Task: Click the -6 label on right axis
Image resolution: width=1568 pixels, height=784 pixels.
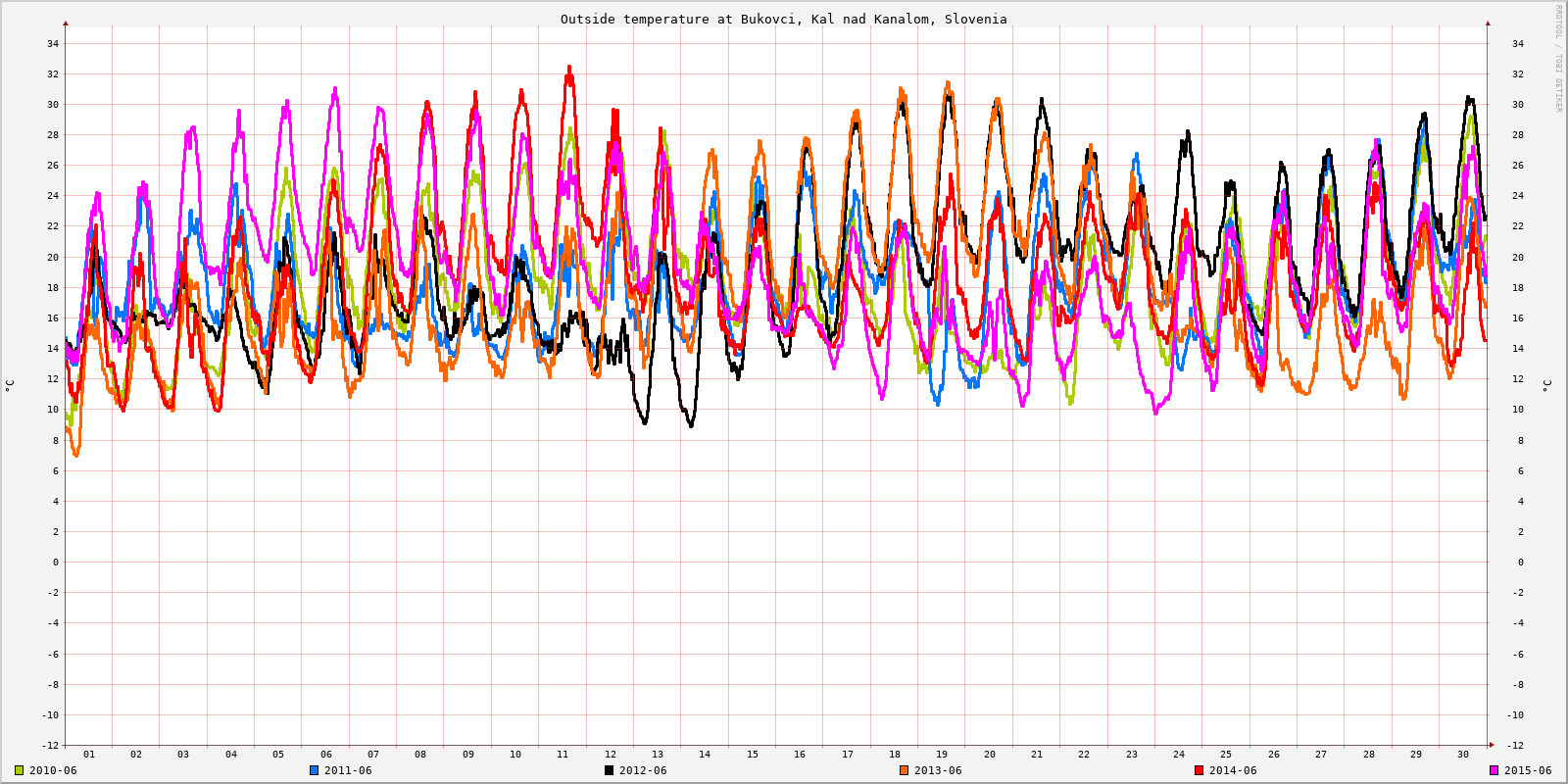Action: pos(1518,655)
